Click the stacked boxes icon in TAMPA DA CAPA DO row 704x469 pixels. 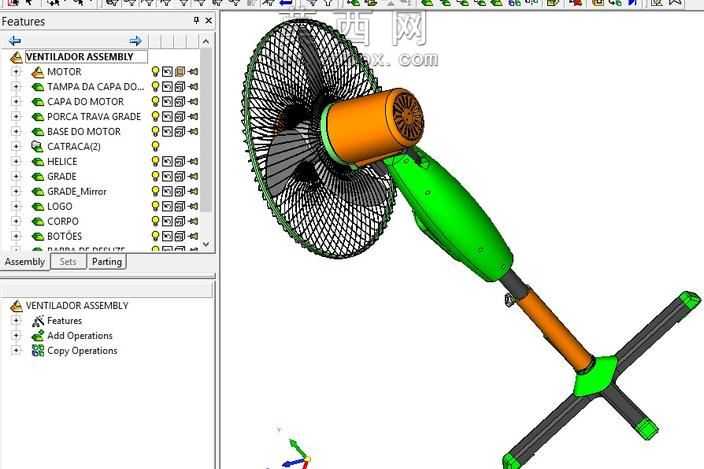[180, 87]
